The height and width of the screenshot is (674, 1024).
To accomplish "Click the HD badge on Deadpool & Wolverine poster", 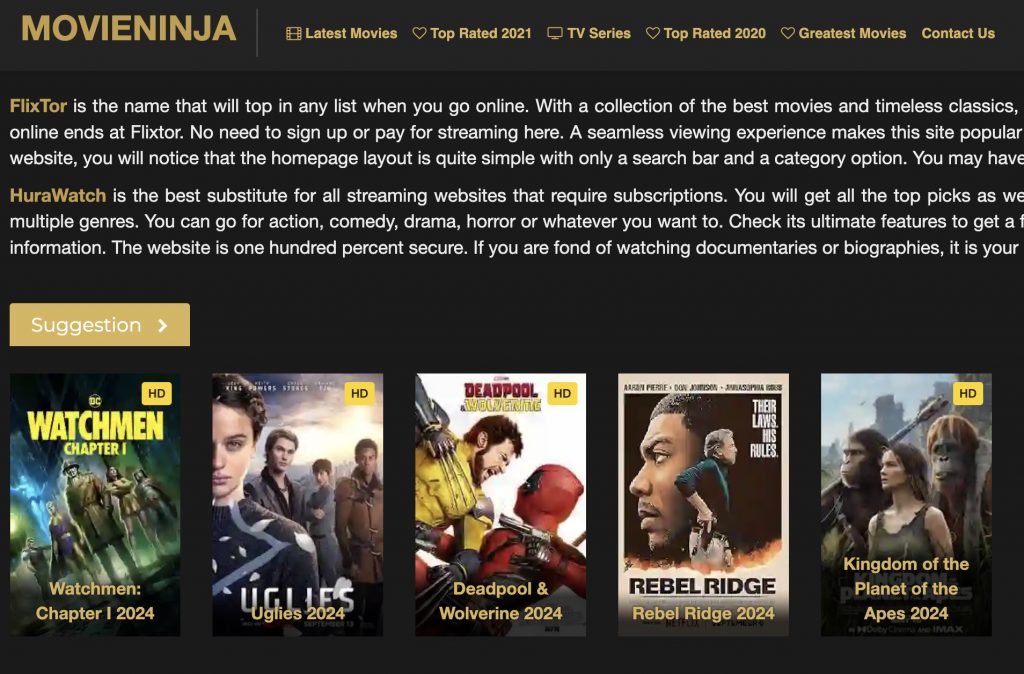I will (x=562, y=393).
